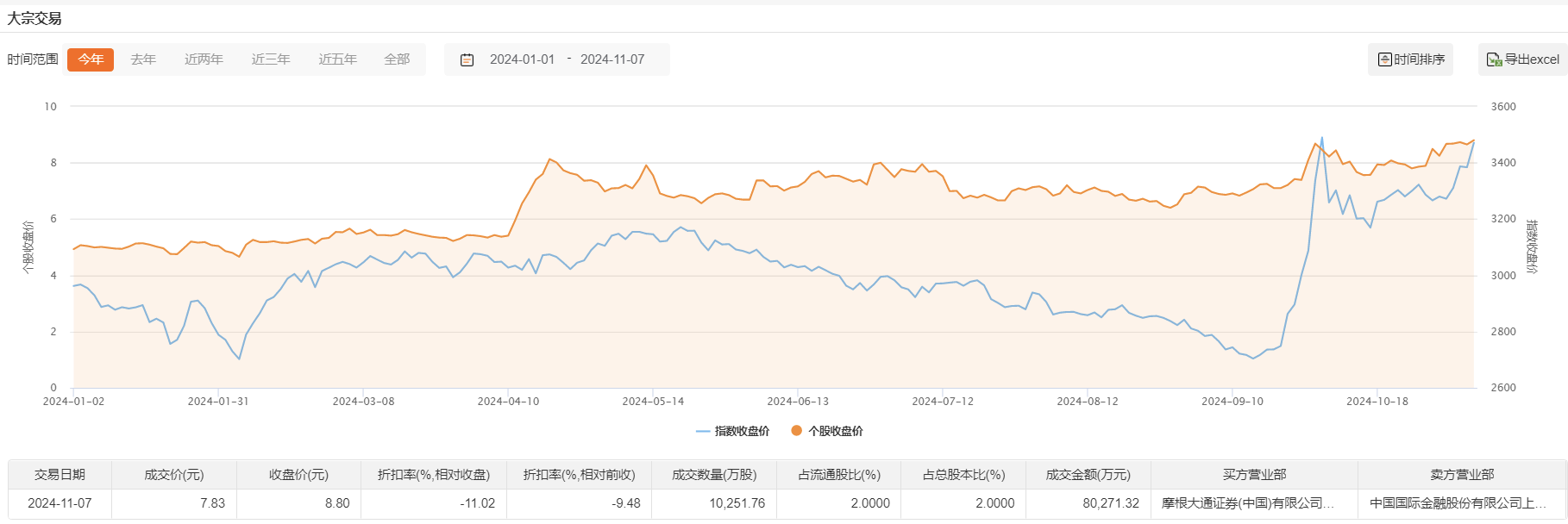
Task: Click the calendar icon beside the date range
Action: (467, 59)
